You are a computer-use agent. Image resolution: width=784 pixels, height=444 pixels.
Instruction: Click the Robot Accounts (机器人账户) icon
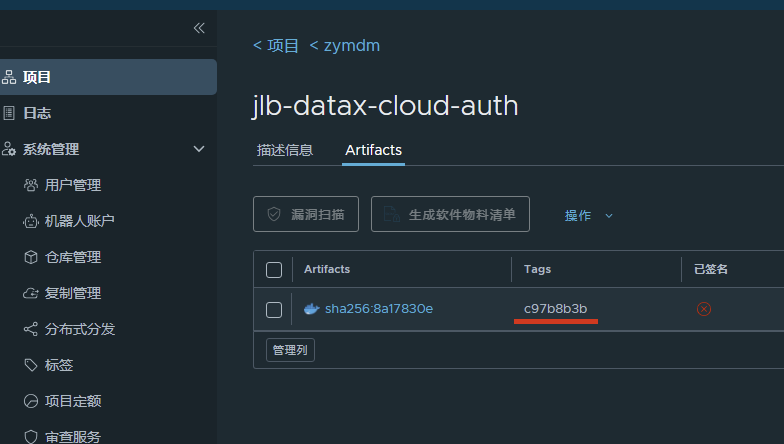(30, 221)
